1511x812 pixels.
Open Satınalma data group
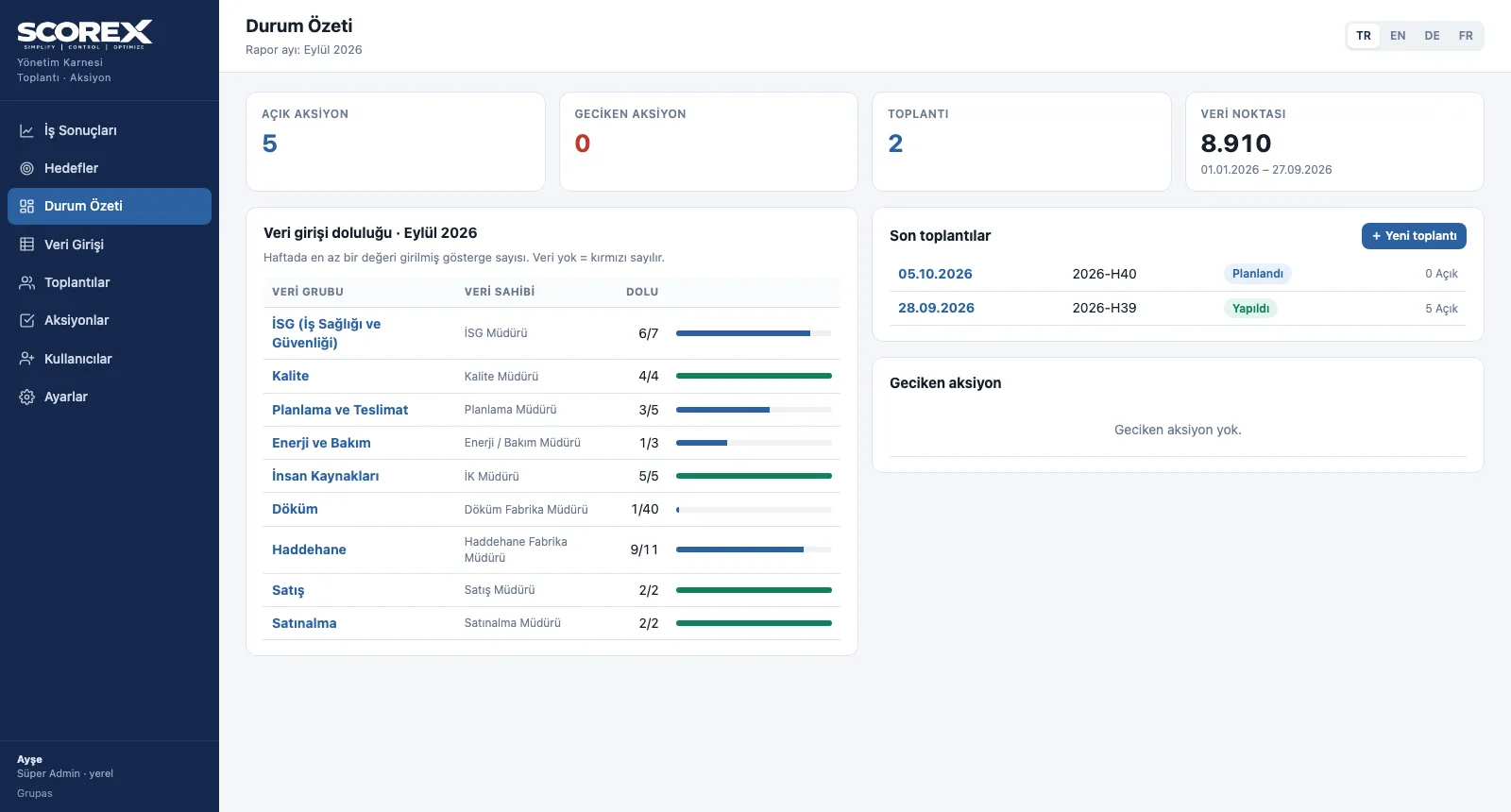[x=304, y=623]
